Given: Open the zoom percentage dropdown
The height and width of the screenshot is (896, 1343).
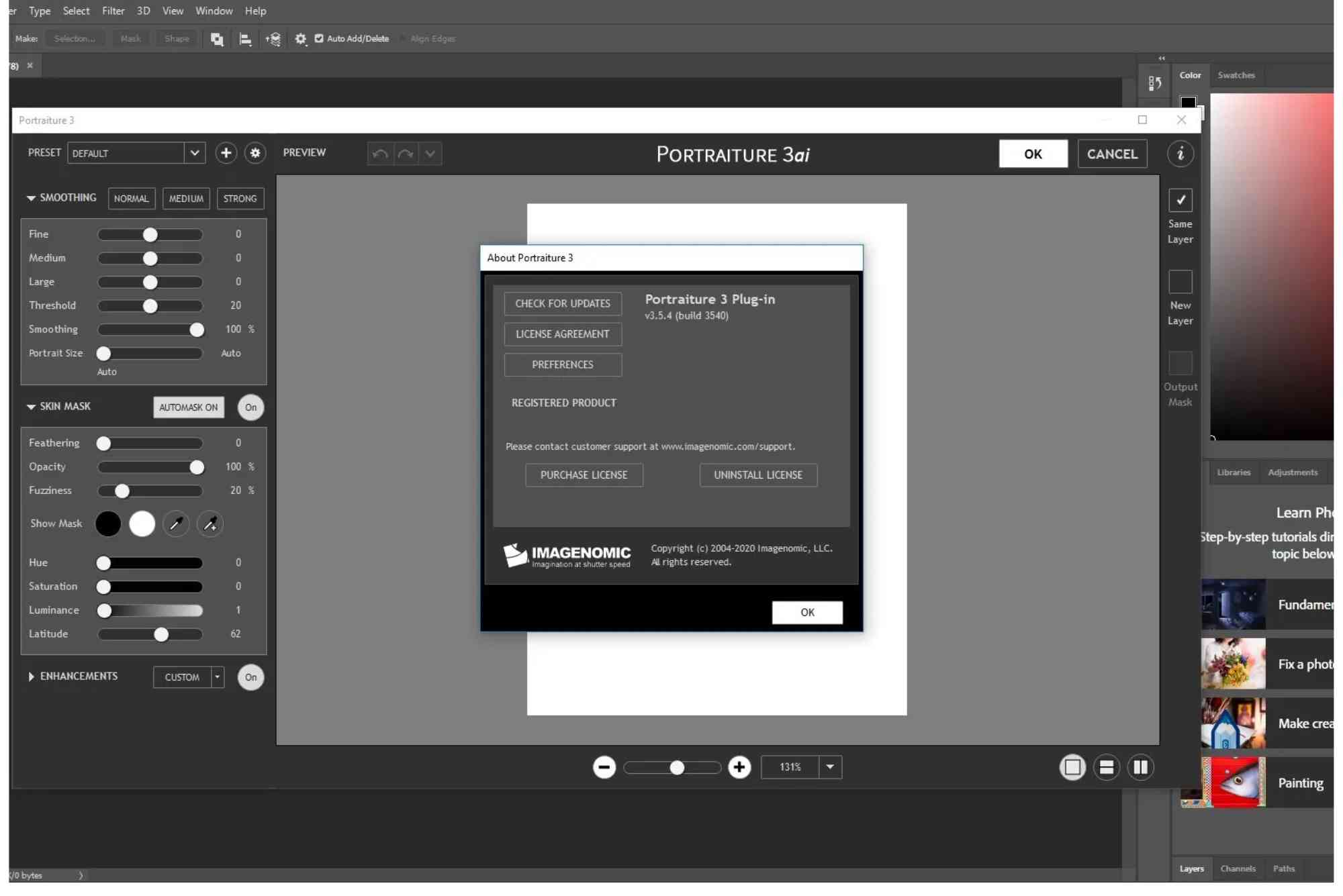Looking at the screenshot, I should pyautogui.click(x=831, y=767).
